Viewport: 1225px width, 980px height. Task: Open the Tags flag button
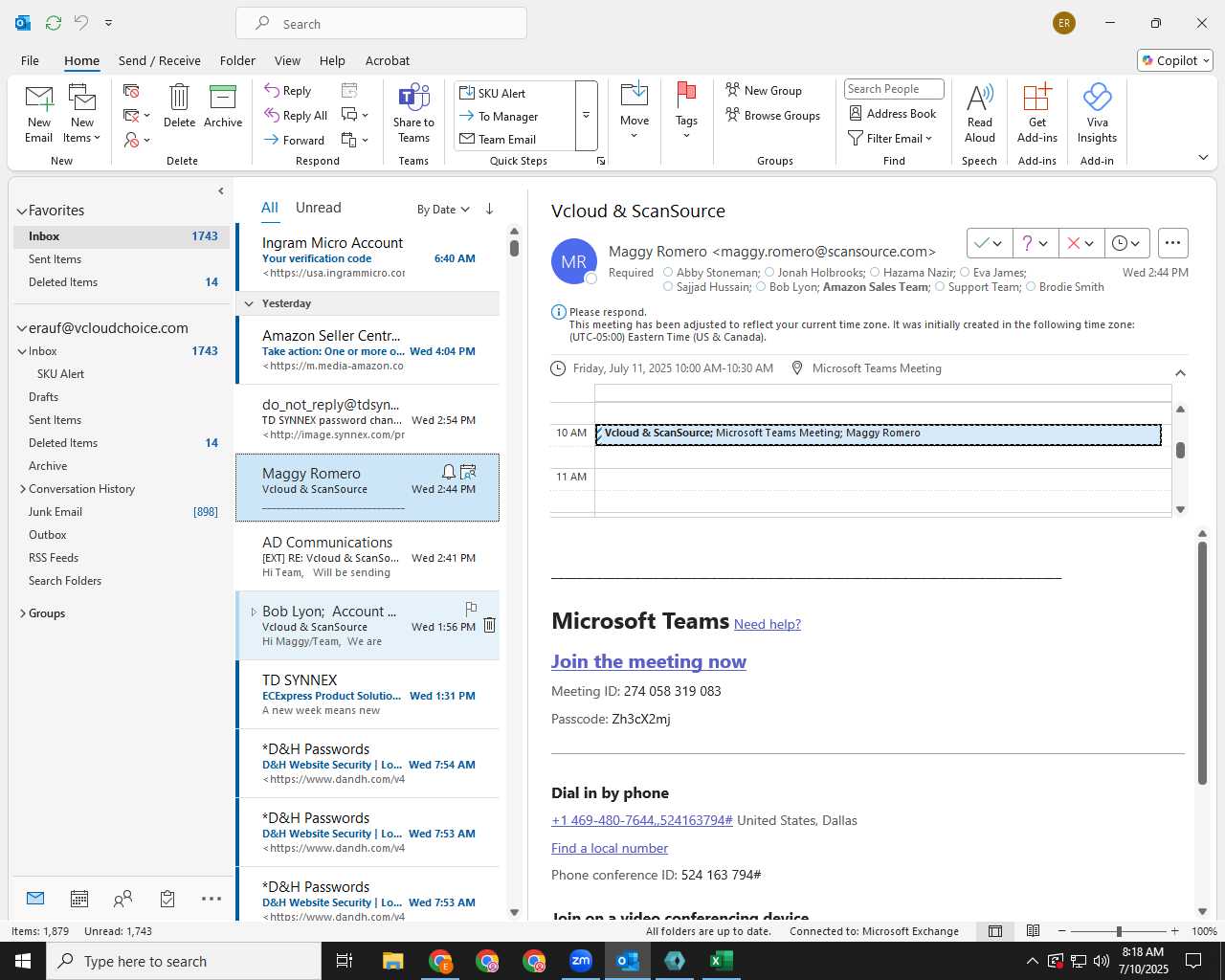686,112
